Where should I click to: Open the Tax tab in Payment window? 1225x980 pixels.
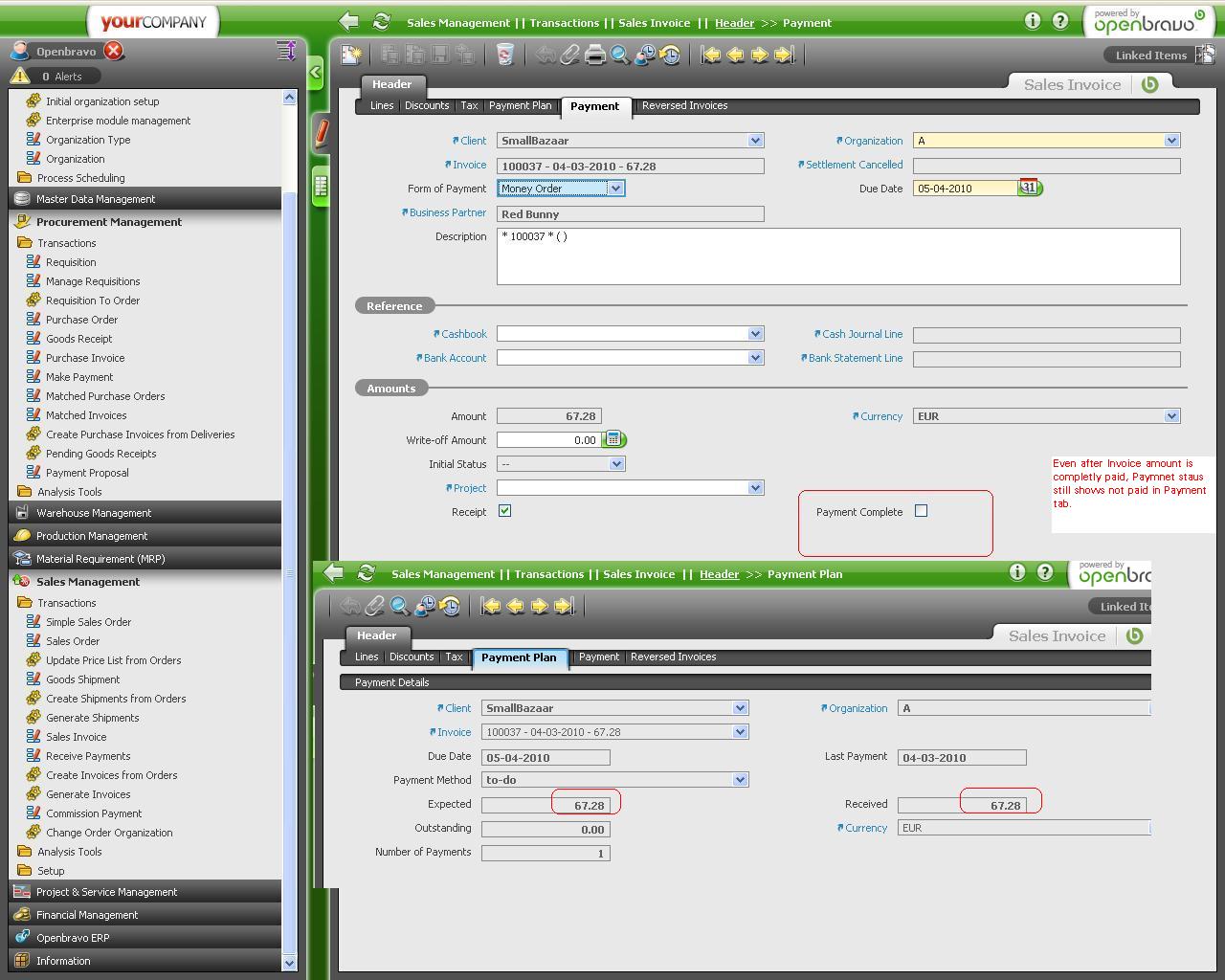pos(469,106)
